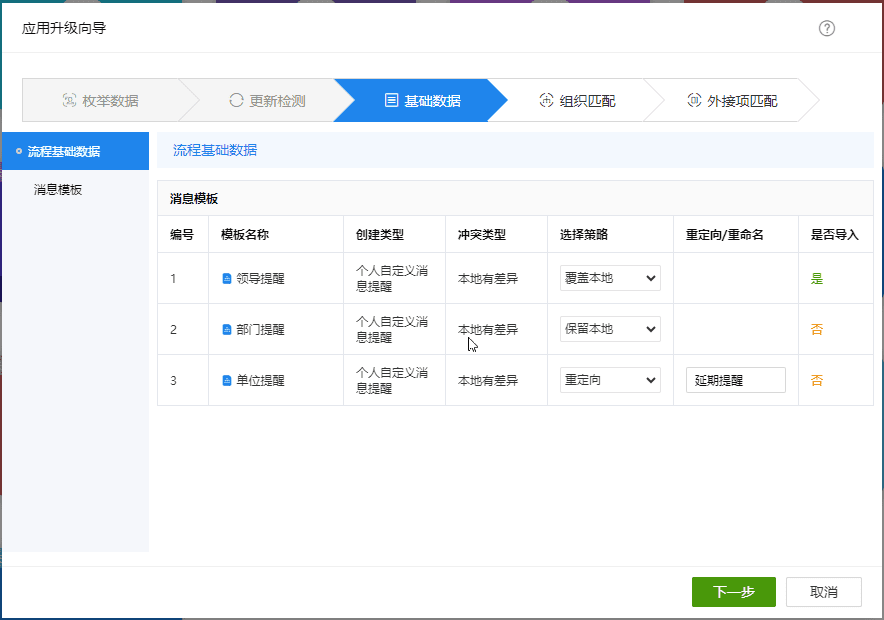
Task: Click the 模板名称 column header
Action: point(245,234)
